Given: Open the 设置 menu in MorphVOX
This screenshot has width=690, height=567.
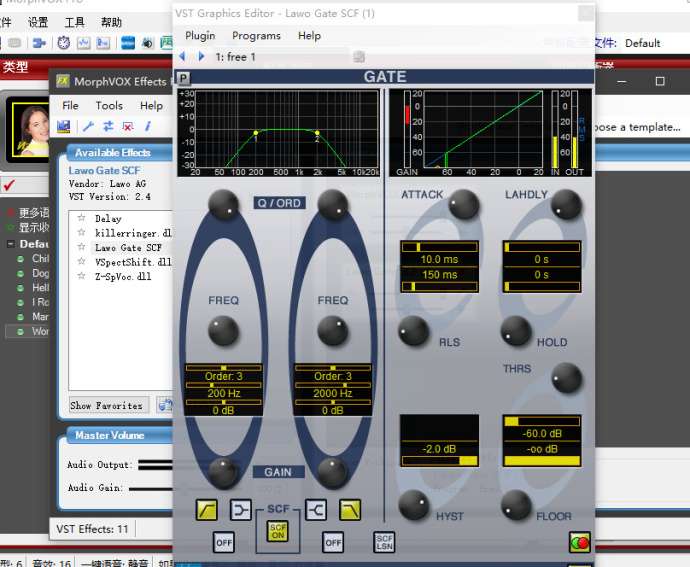Looking at the screenshot, I should point(38,22).
